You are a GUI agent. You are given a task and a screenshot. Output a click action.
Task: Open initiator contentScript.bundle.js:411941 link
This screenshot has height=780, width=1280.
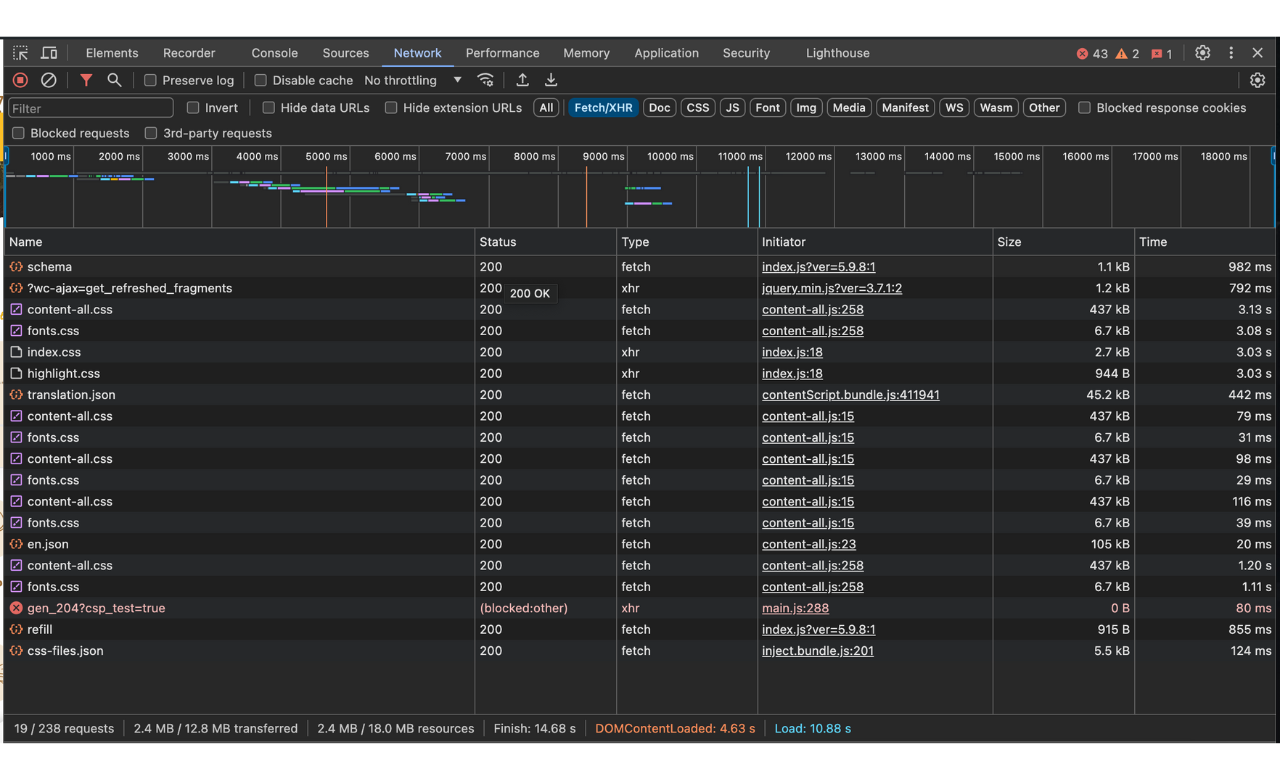[x=851, y=395]
